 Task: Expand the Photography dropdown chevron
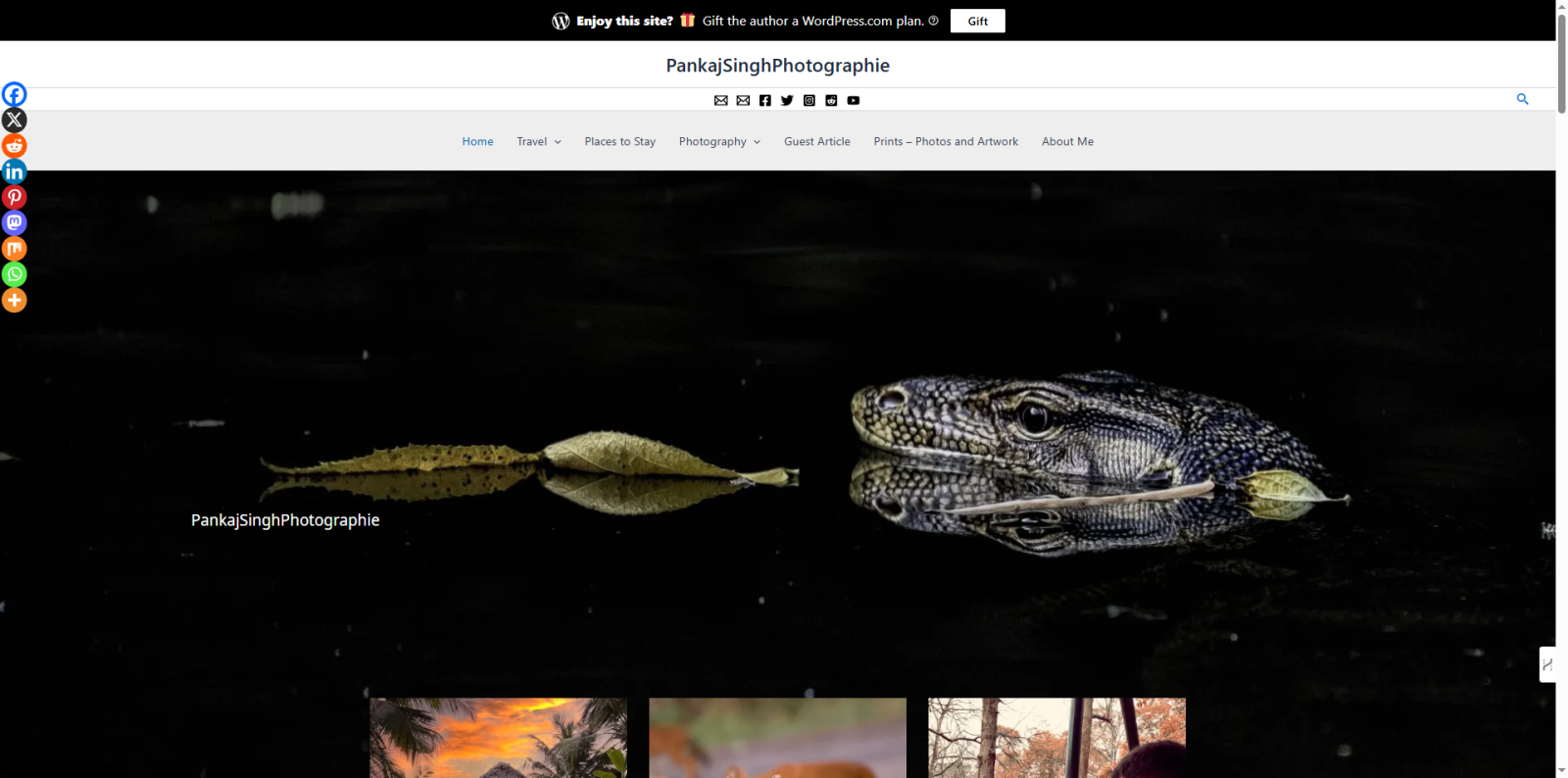pyautogui.click(x=757, y=142)
